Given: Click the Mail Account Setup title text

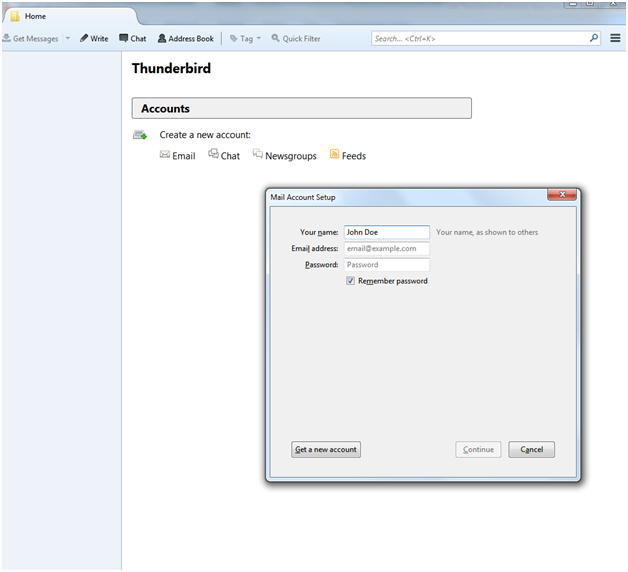Looking at the screenshot, I should (x=303, y=197).
